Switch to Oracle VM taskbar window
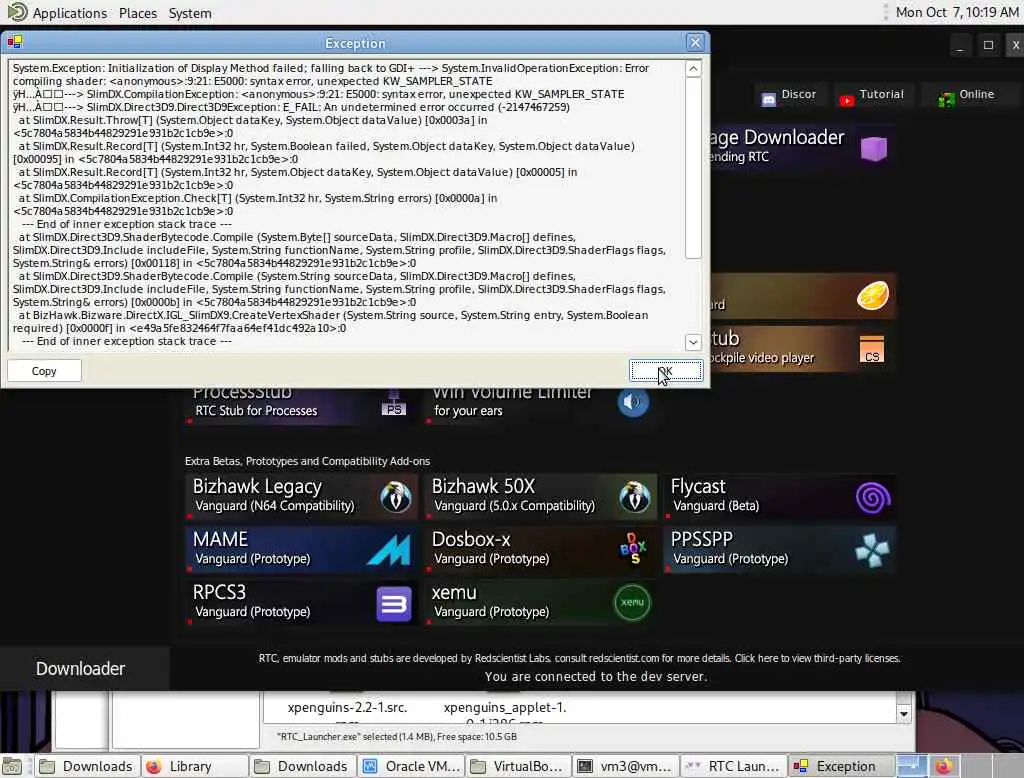This screenshot has height=778, width=1024. [x=411, y=766]
